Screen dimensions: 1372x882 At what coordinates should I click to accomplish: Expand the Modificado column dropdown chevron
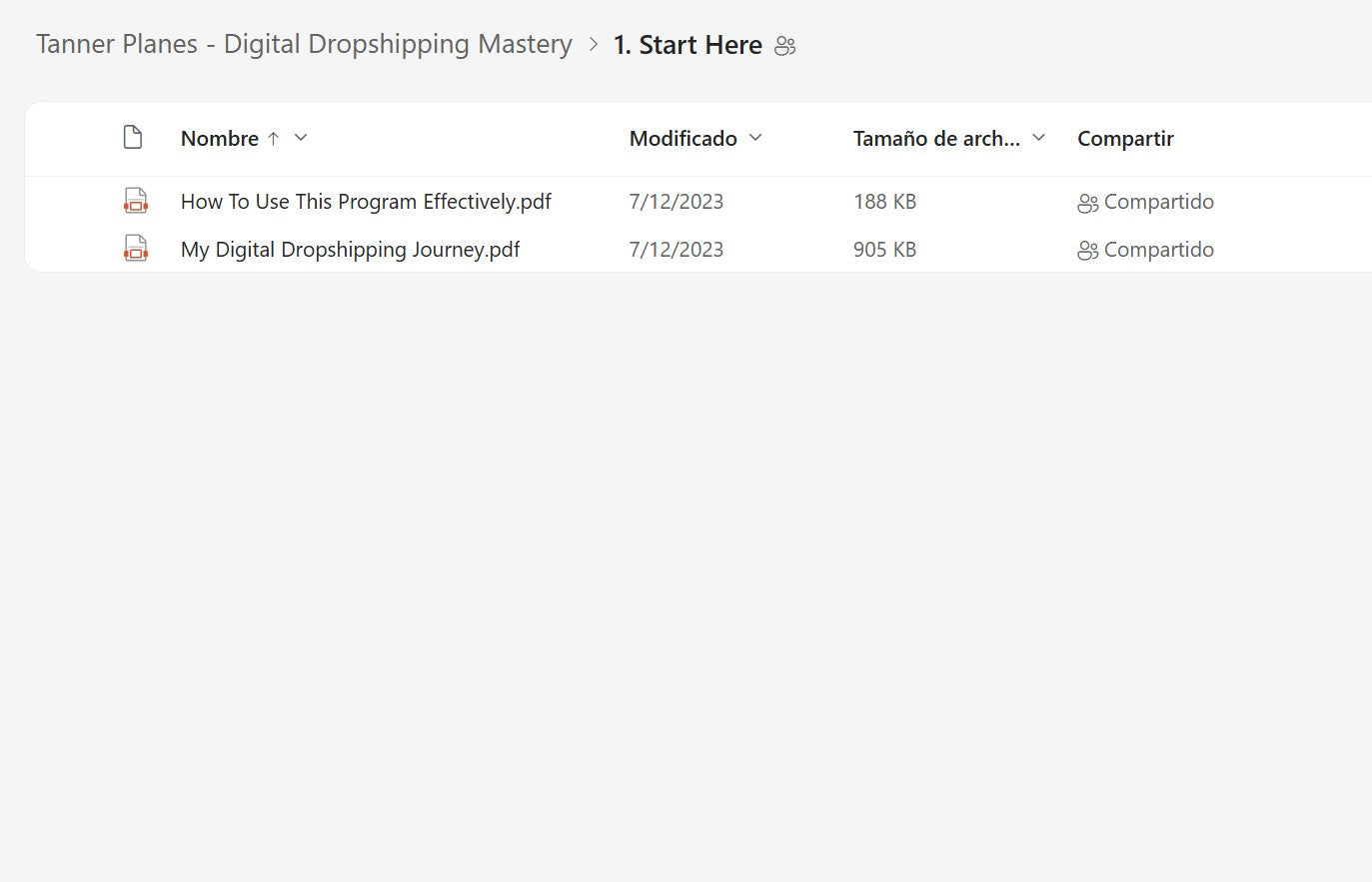(755, 138)
